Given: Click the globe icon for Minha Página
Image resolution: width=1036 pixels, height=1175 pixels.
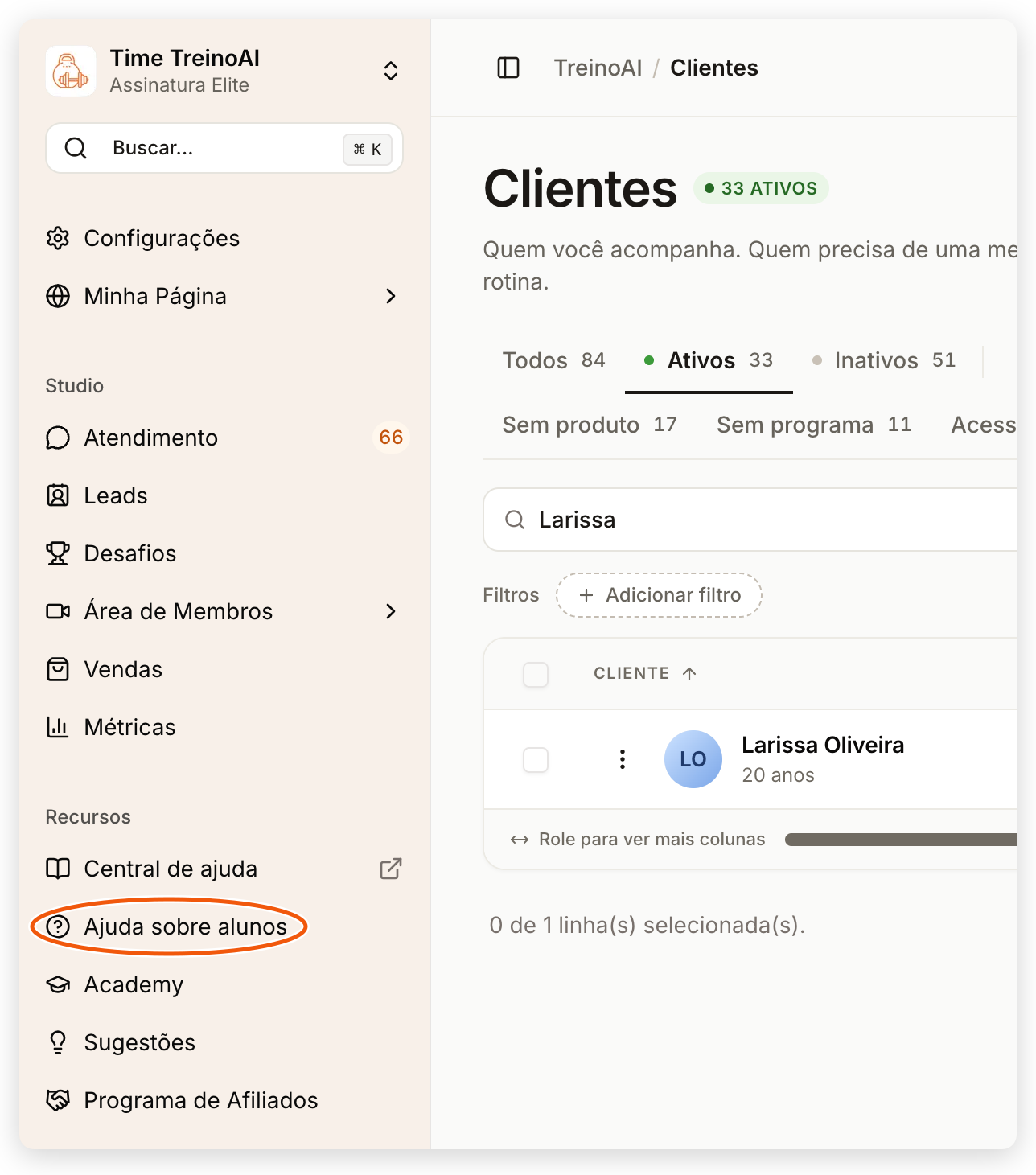Looking at the screenshot, I should 58,296.
